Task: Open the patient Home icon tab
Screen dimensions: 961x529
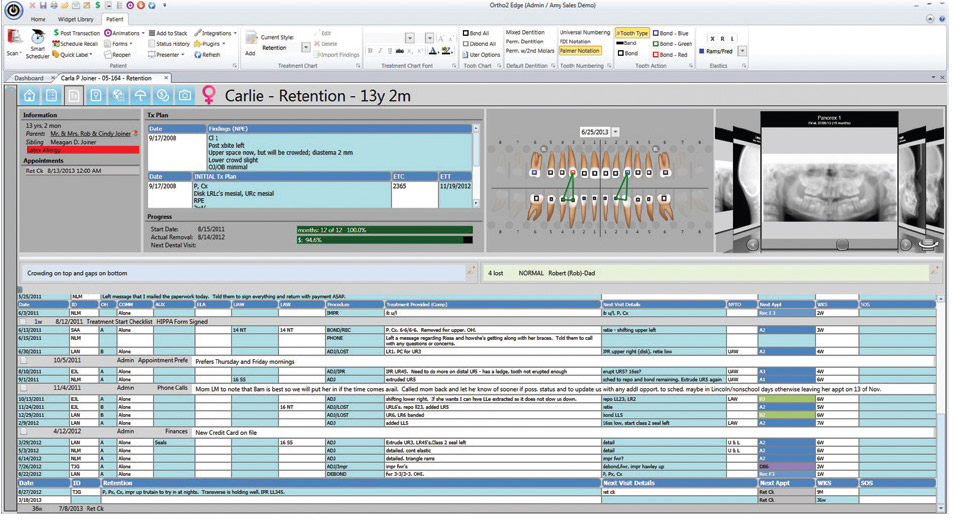Action: (x=30, y=96)
